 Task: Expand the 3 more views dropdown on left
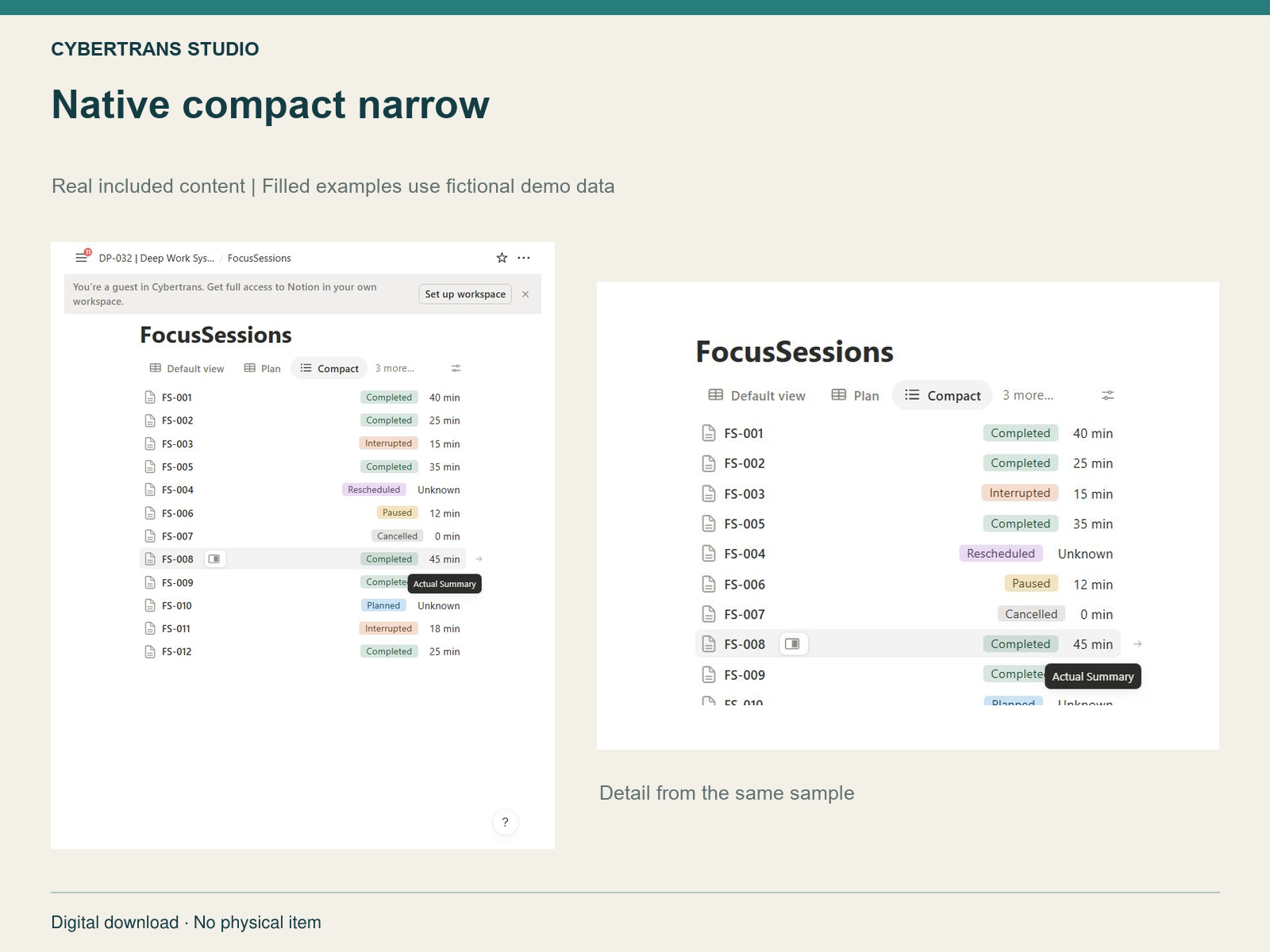[394, 368]
